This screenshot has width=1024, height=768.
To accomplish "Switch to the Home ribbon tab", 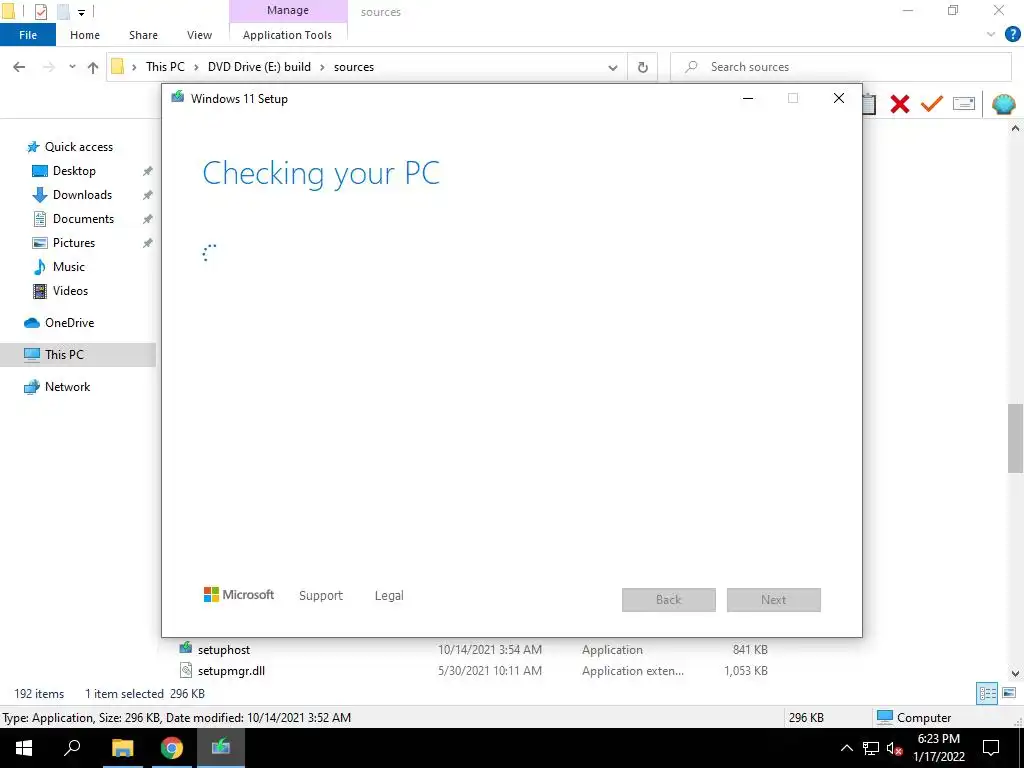I will coord(85,35).
